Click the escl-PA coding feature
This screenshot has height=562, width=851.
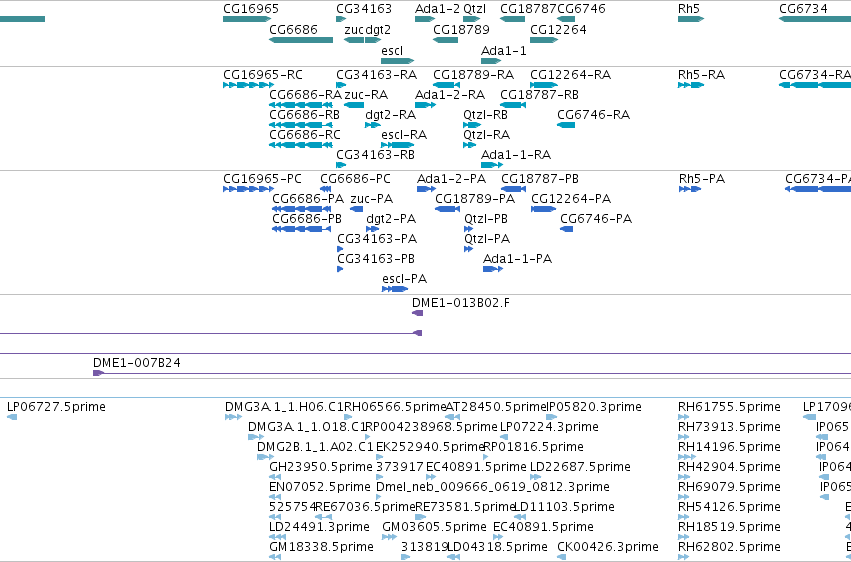tap(395, 289)
